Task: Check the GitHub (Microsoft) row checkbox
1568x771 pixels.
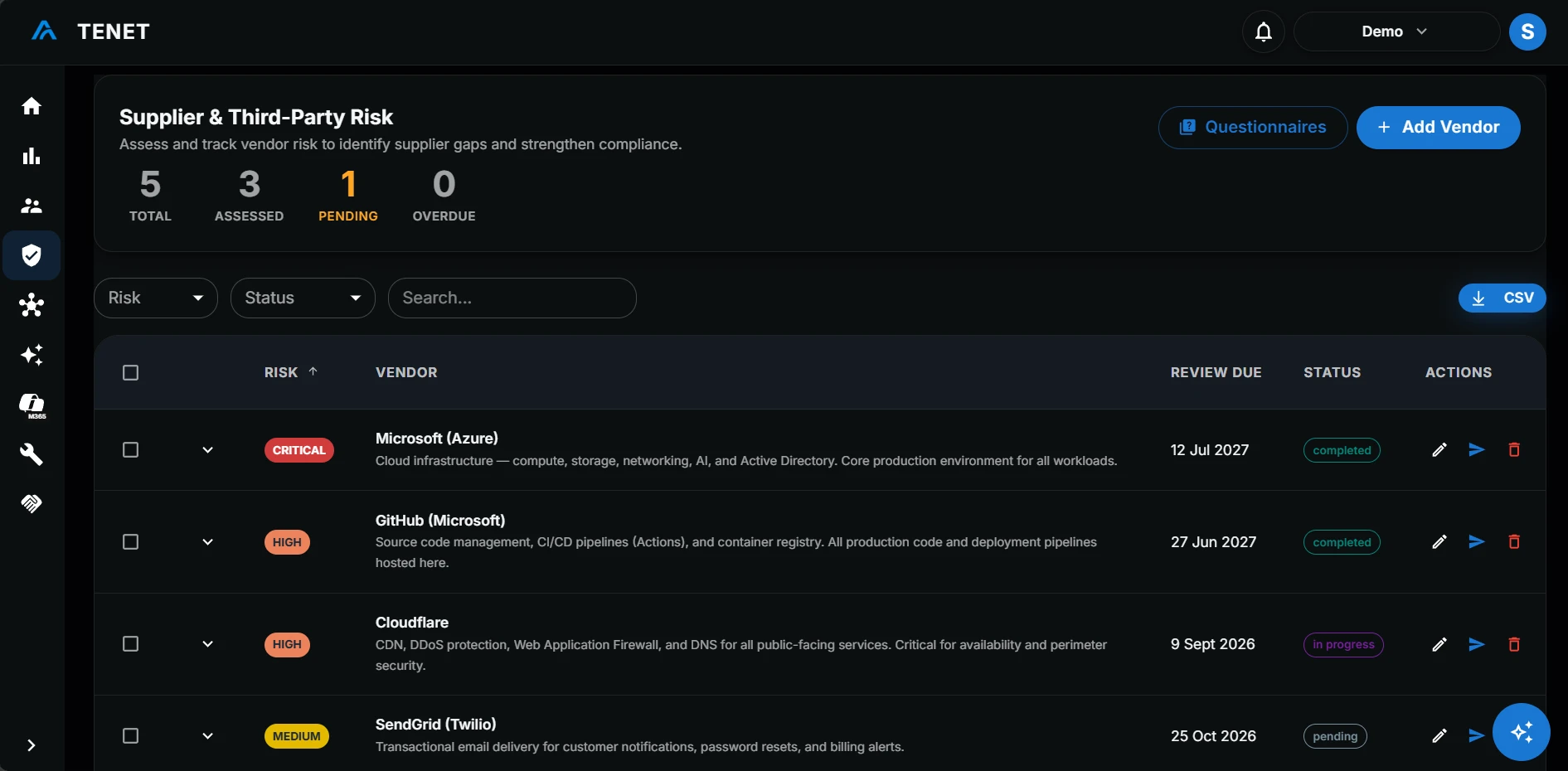Action: (x=130, y=541)
